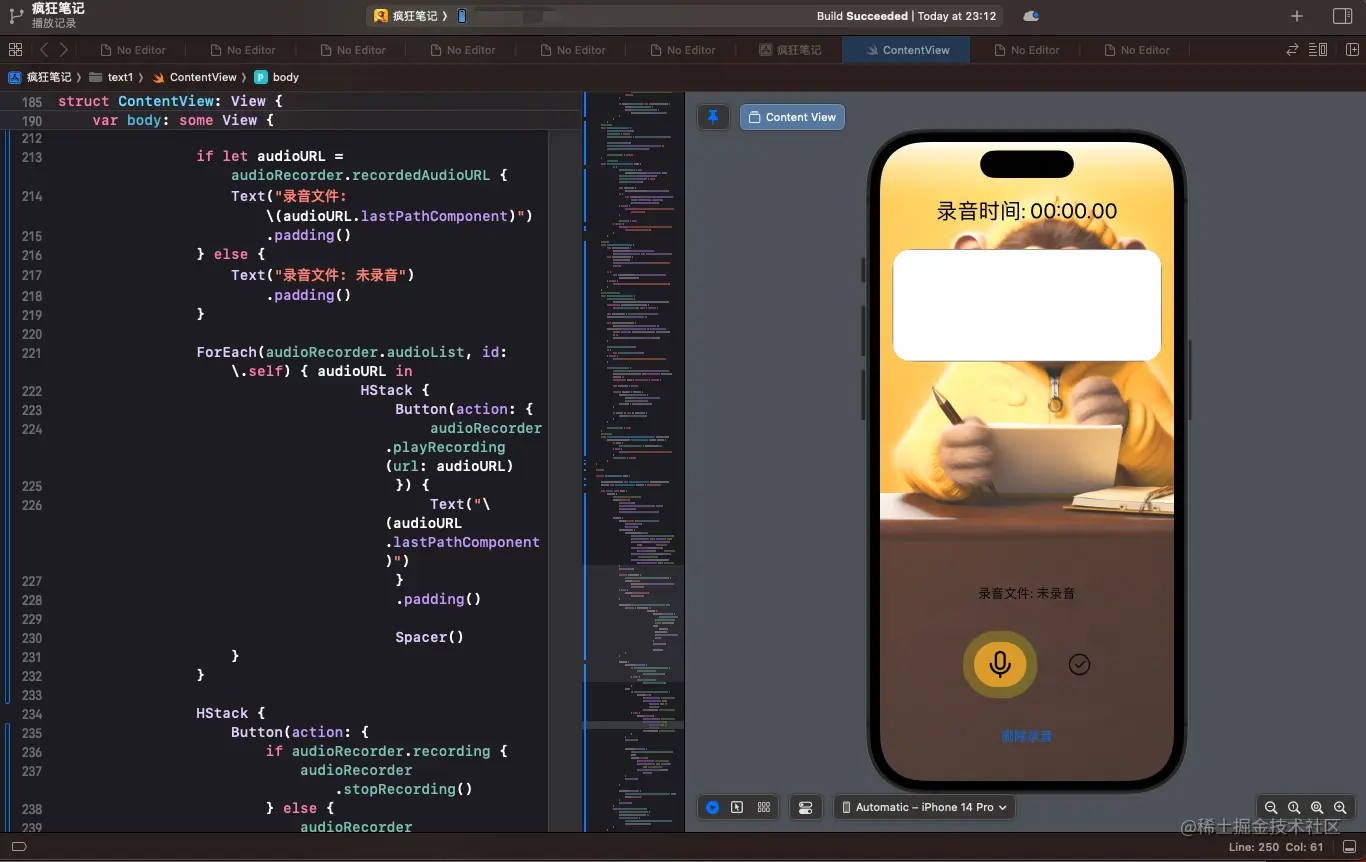
Task: Open the 疯狂笔记 scheme selector
Action: pos(410,16)
